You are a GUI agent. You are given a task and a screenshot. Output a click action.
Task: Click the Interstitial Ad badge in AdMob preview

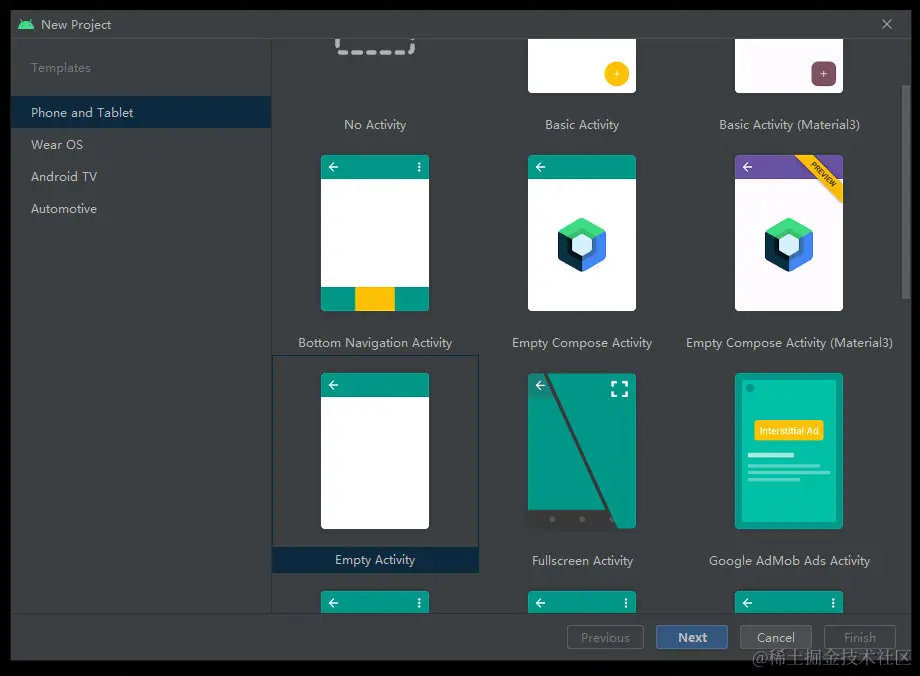[789, 431]
